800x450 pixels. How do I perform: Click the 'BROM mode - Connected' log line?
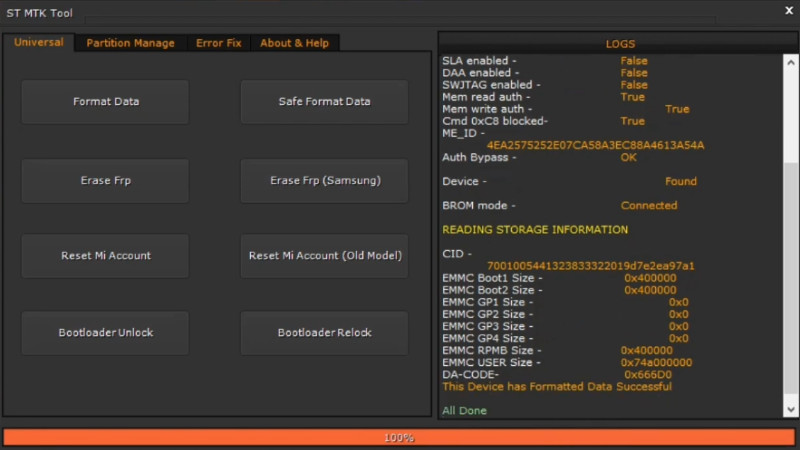coord(560,206)
